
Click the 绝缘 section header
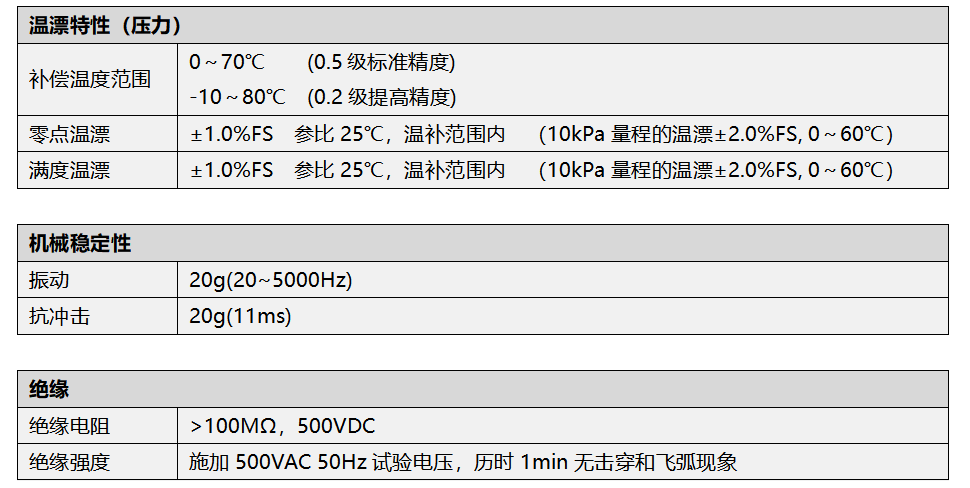pyautogui.click(x=50, y=389)
